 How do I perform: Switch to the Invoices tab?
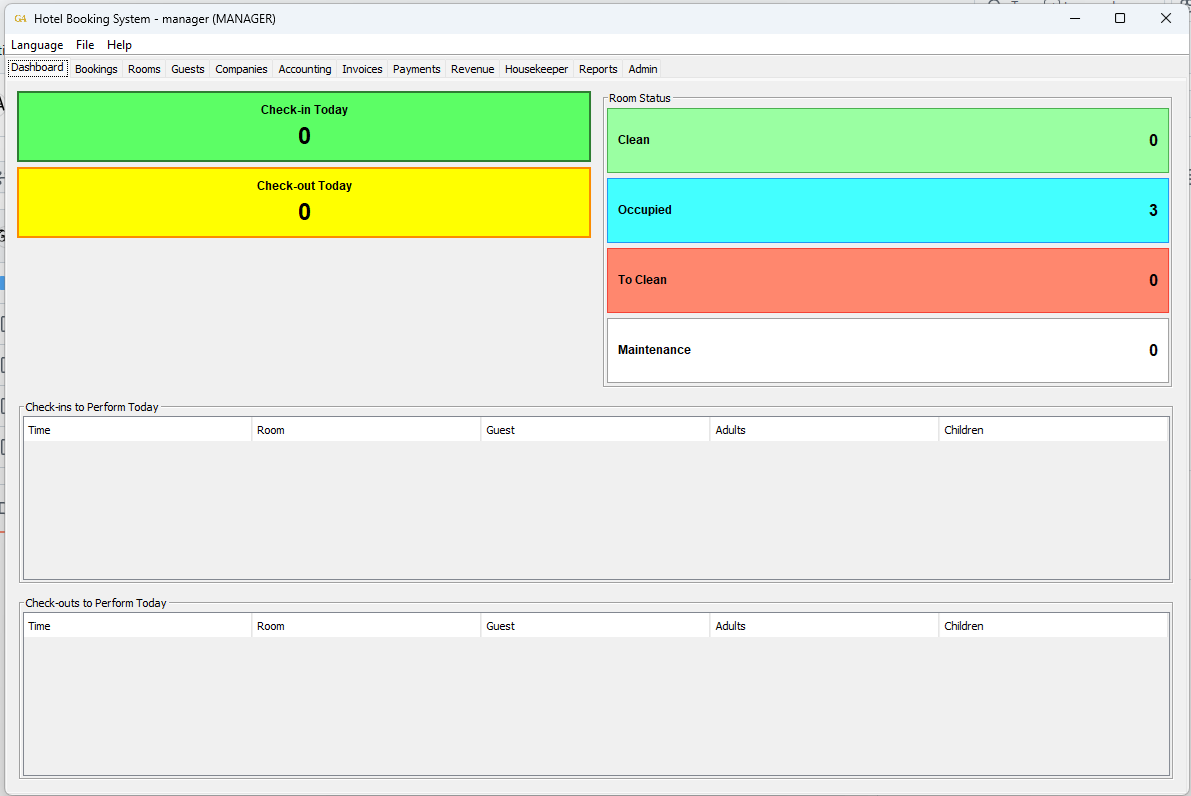point(362,68)
